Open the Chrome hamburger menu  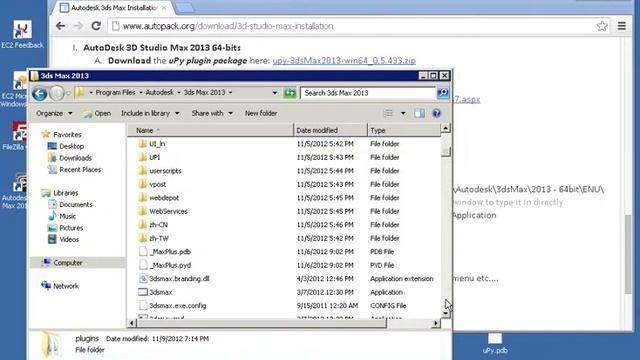pos(622,26)
